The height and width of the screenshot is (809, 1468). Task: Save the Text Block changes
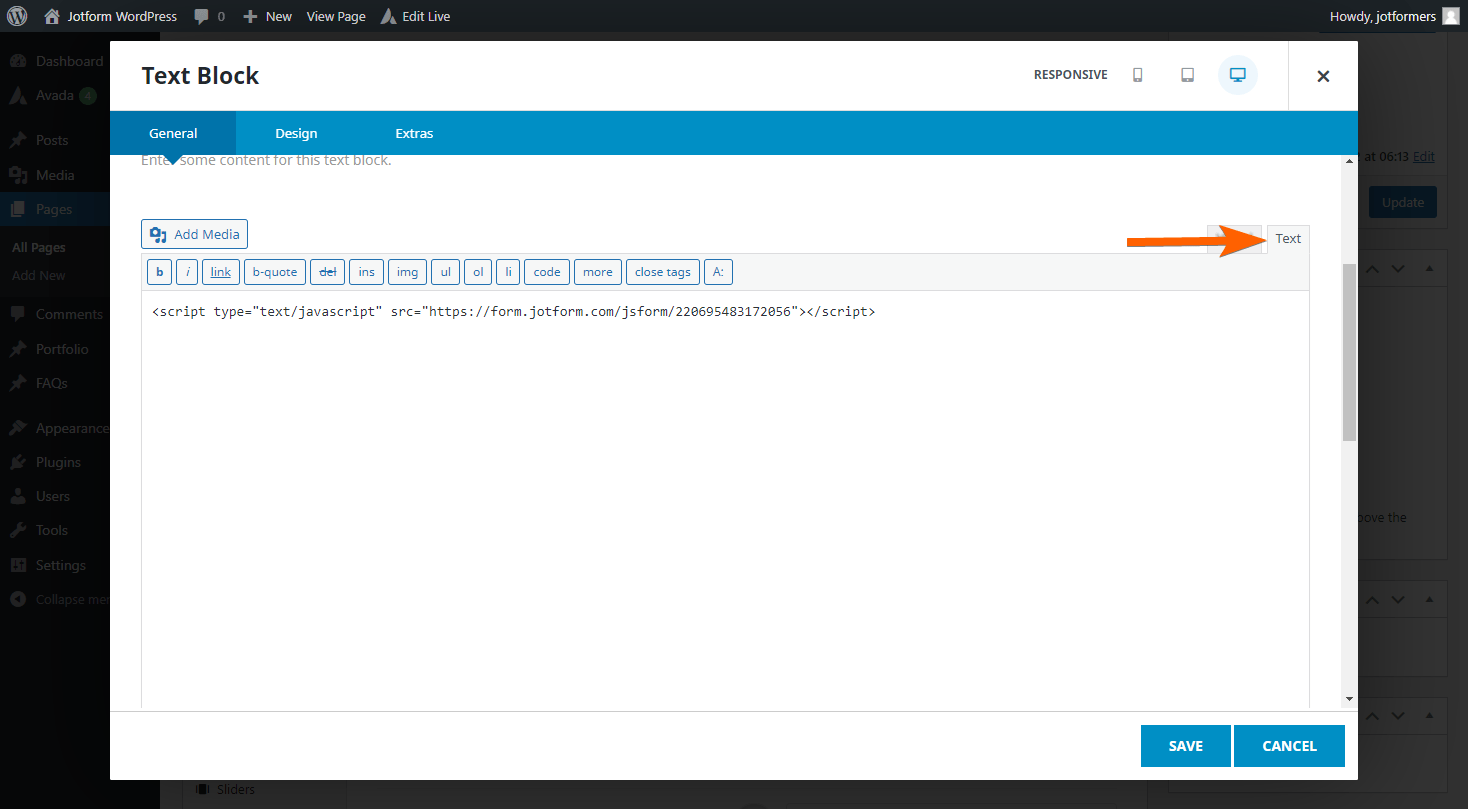pos(1186,746)
